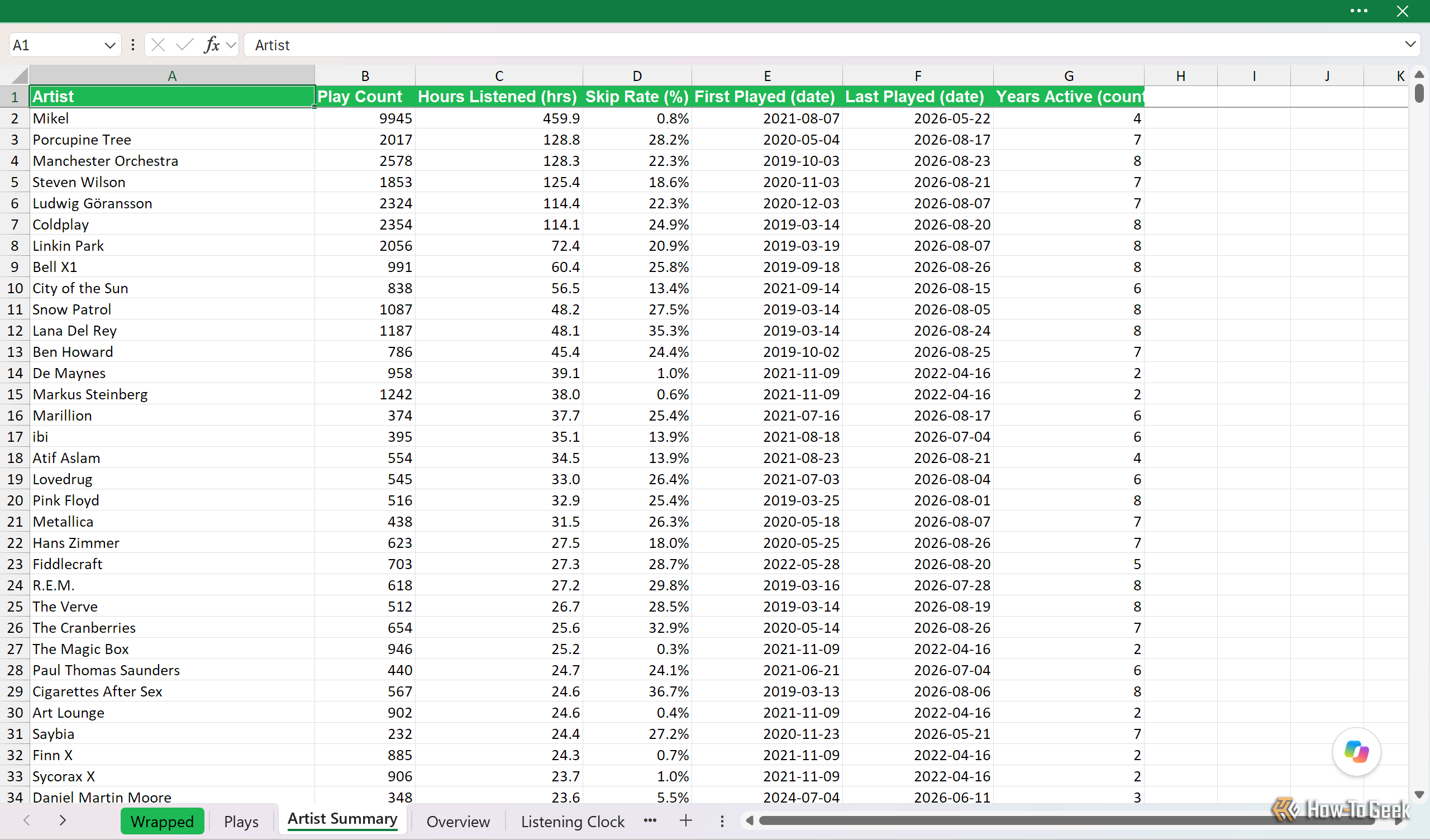Select the Skip Rate (%) header cell

click(x=637, y=97)
